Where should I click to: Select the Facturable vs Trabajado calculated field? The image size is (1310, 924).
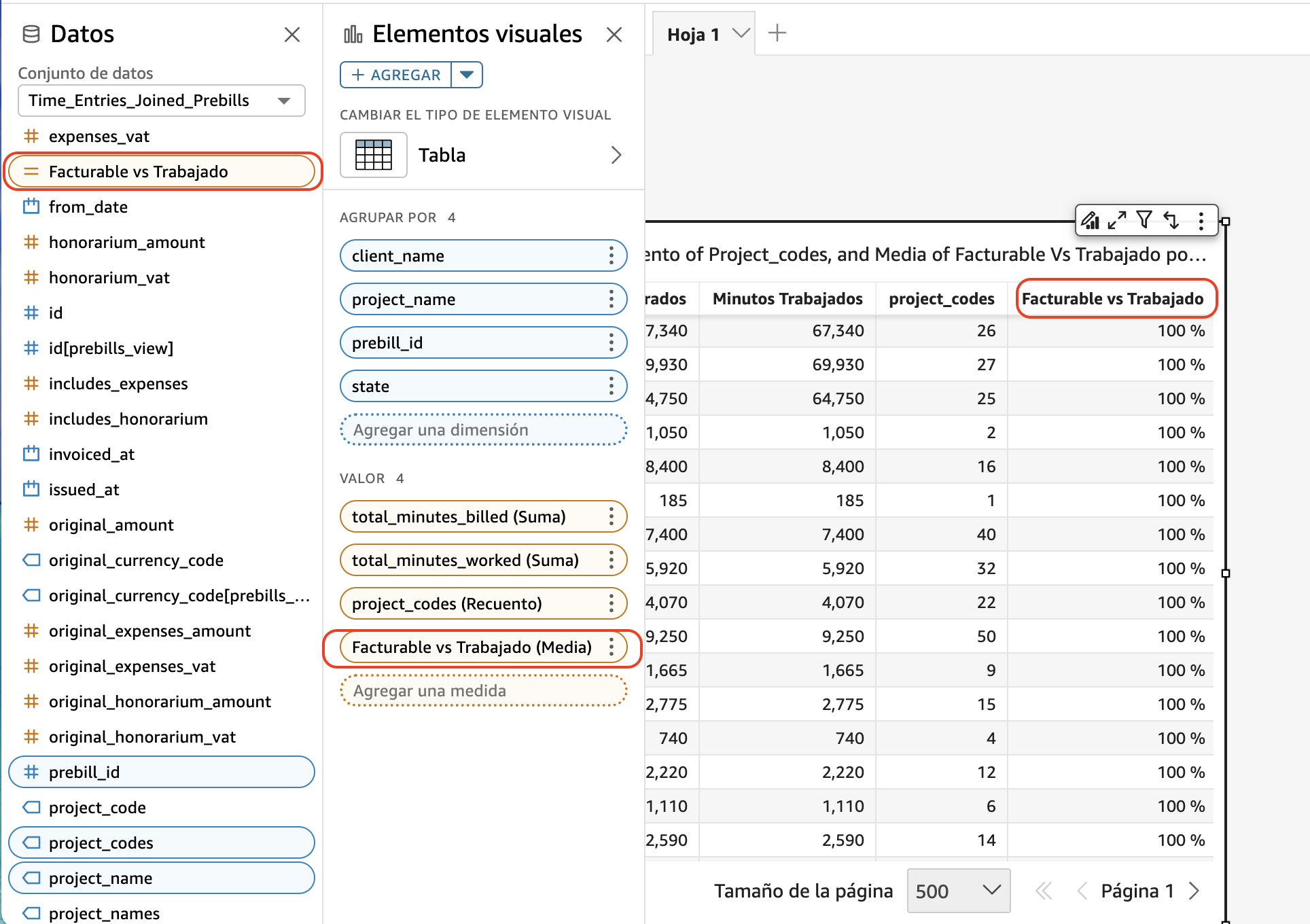tap(162, 172)
